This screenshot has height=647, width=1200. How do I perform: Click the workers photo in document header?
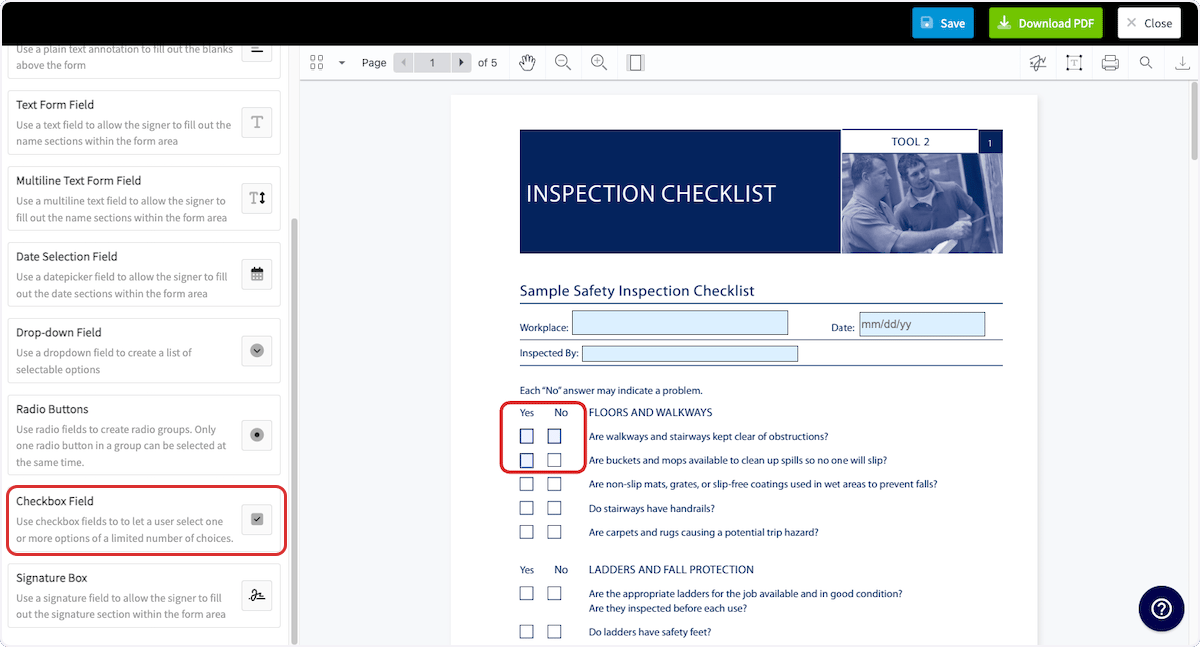pyautogui.click(x=922, y=203)
